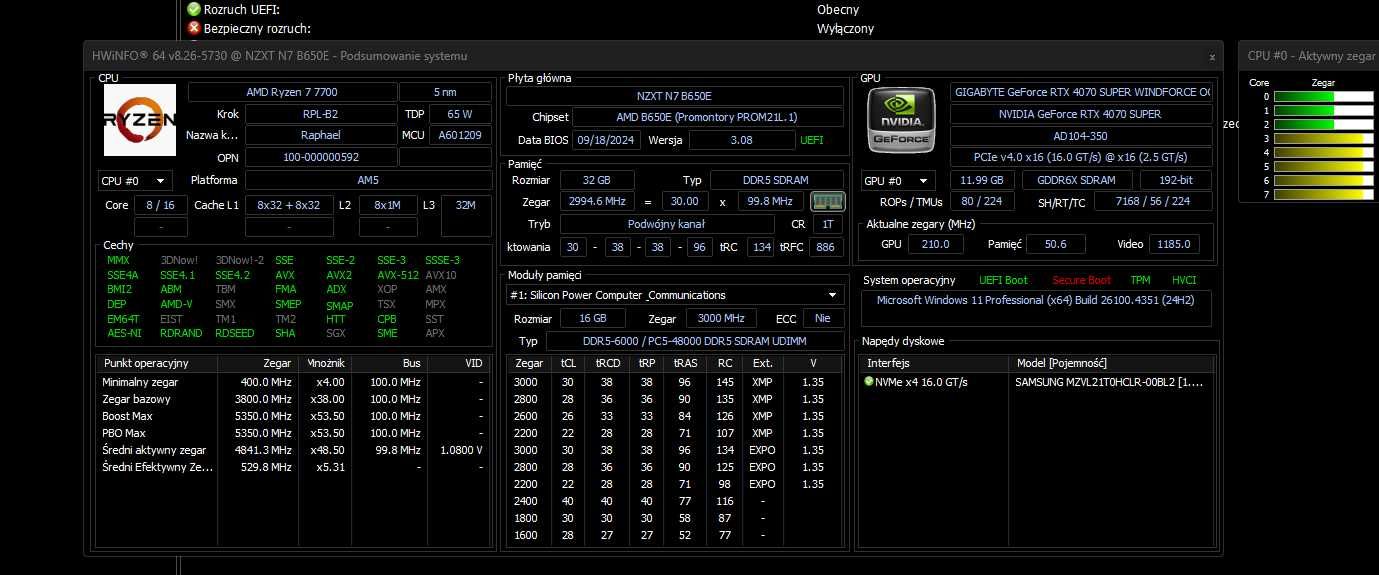Click the Core 5 clock bar
Screen dimensions: 1379x575
[x=1324, y=167]
